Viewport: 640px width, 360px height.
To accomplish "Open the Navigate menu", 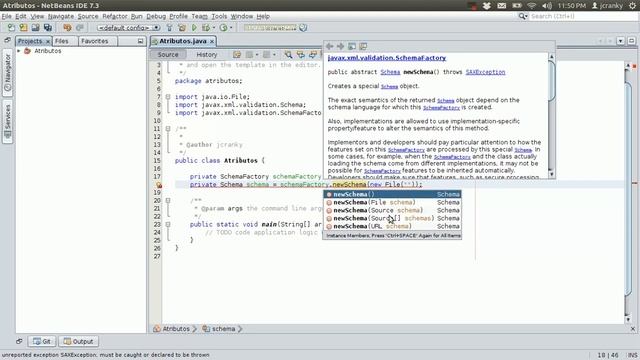I will 61,16.
